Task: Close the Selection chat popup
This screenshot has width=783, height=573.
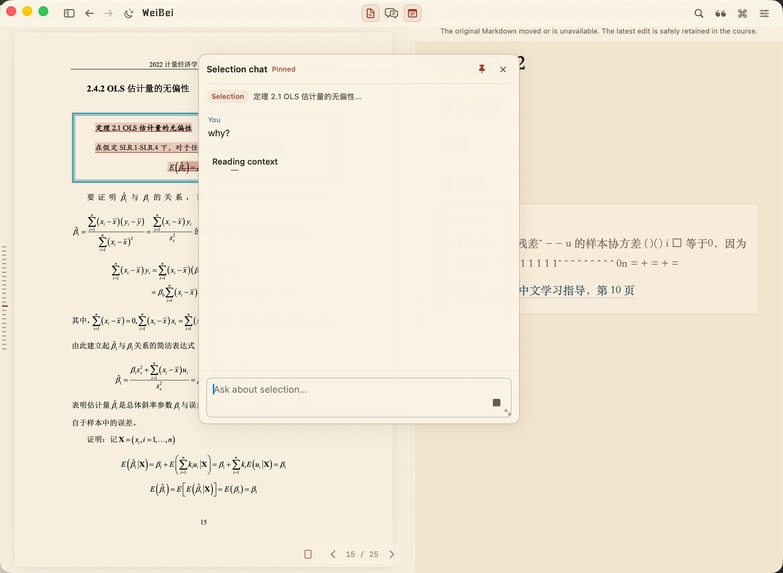Action: click(503, 69)
